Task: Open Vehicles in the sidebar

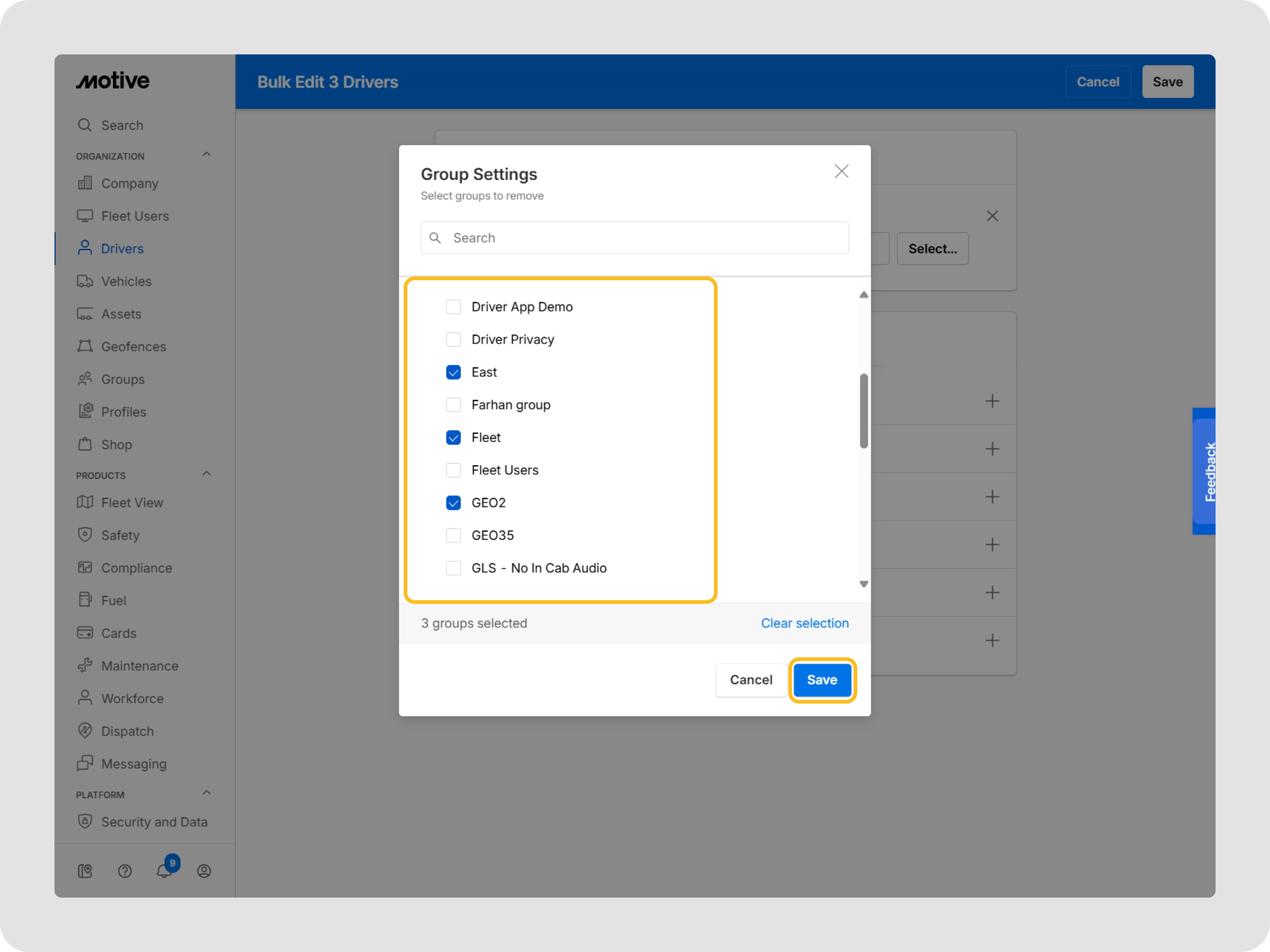Action: coord(126,281)
